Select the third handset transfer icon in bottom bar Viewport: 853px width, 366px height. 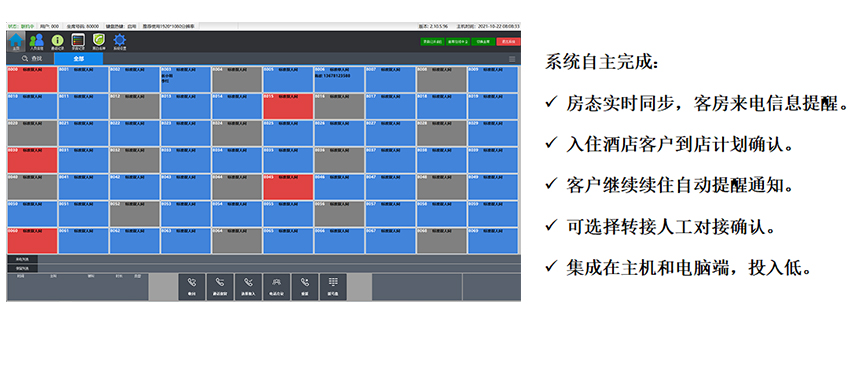248,287
